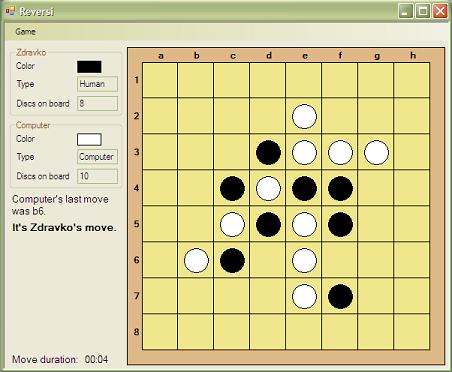The width and height of the screenshot is (452, 372).
Task: Place a disc on empty square d6
Action: coord(268,260)
